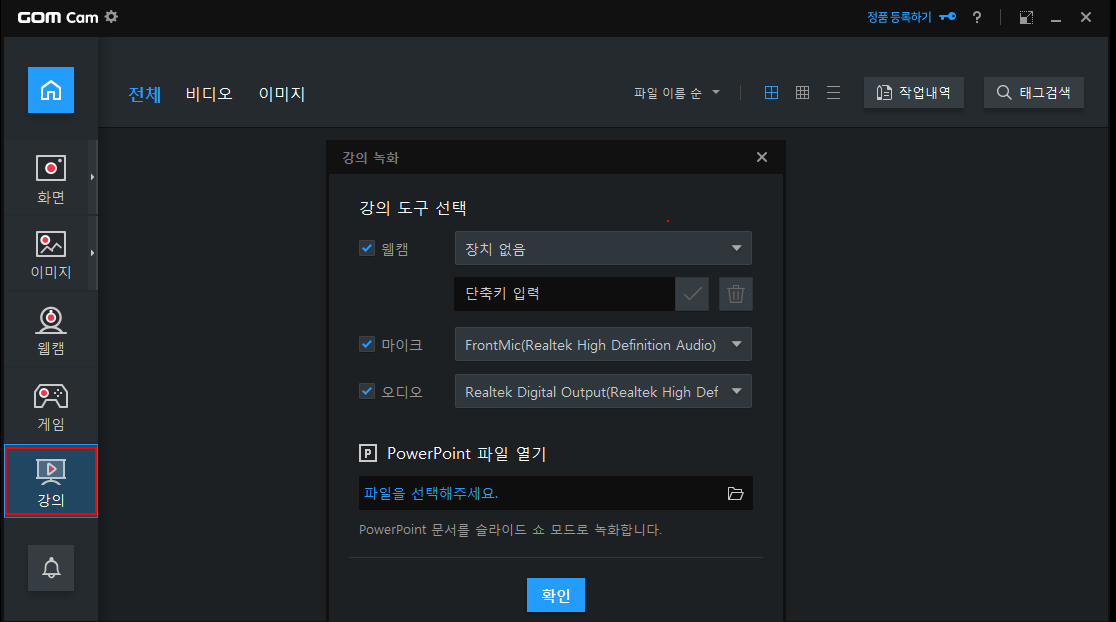The width and height of the screenshot is (1116, 622).
Task: Open microphone dropdown FrontMic
Action: tap(603, 344)
